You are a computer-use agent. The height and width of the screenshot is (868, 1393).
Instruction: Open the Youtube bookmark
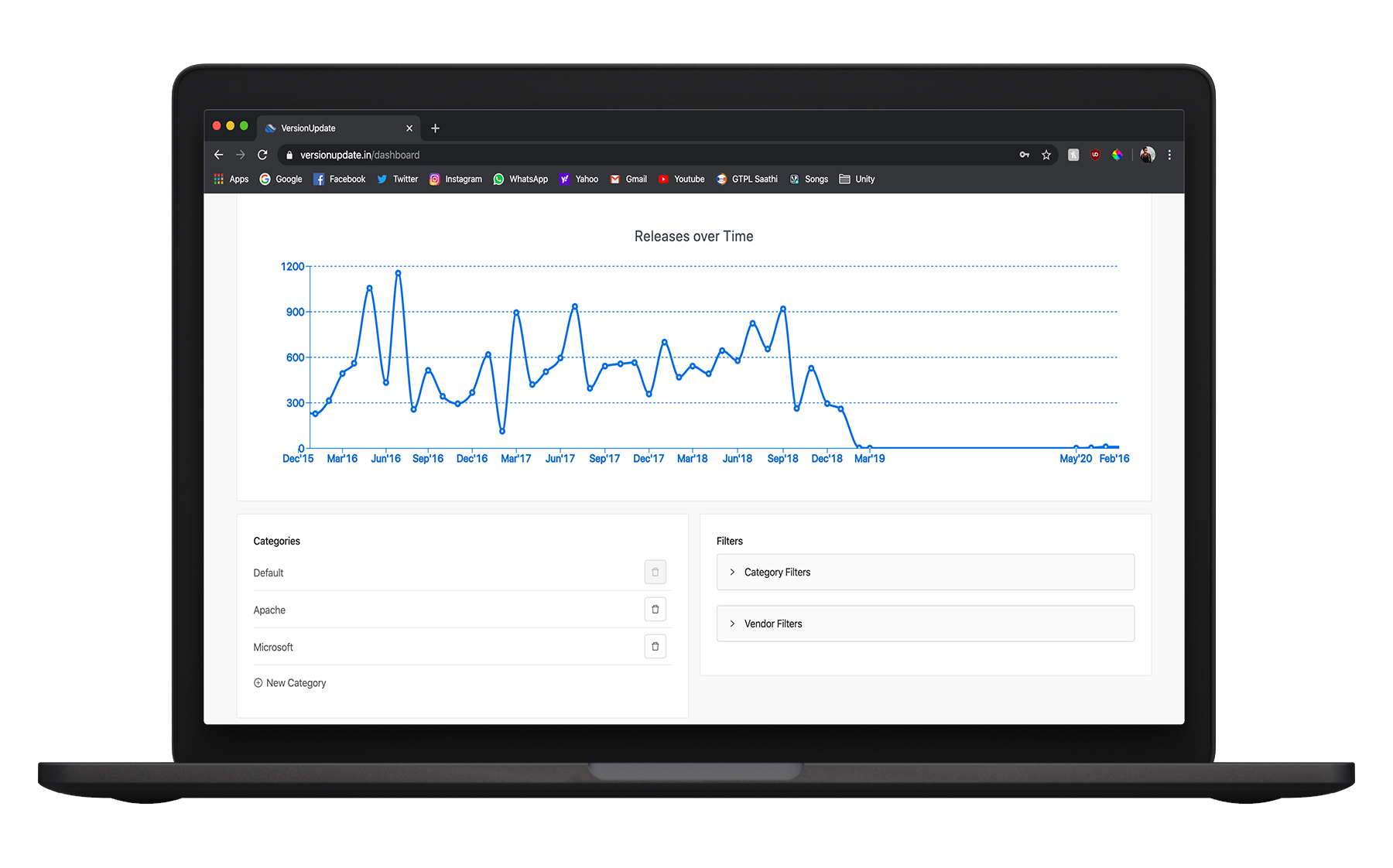click(681, 179)
